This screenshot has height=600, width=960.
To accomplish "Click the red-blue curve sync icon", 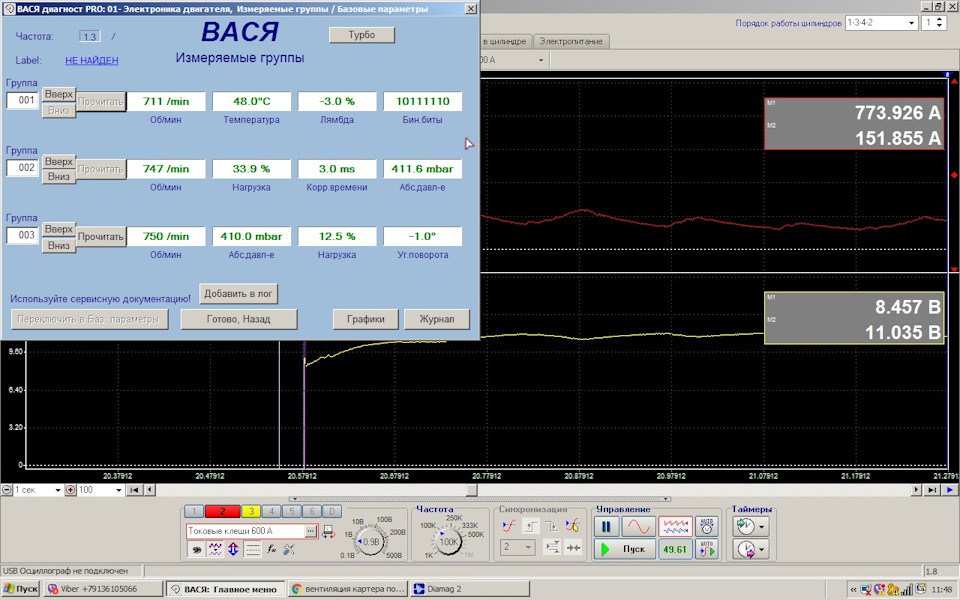I will pyautogui.click(x=509, y=526).
